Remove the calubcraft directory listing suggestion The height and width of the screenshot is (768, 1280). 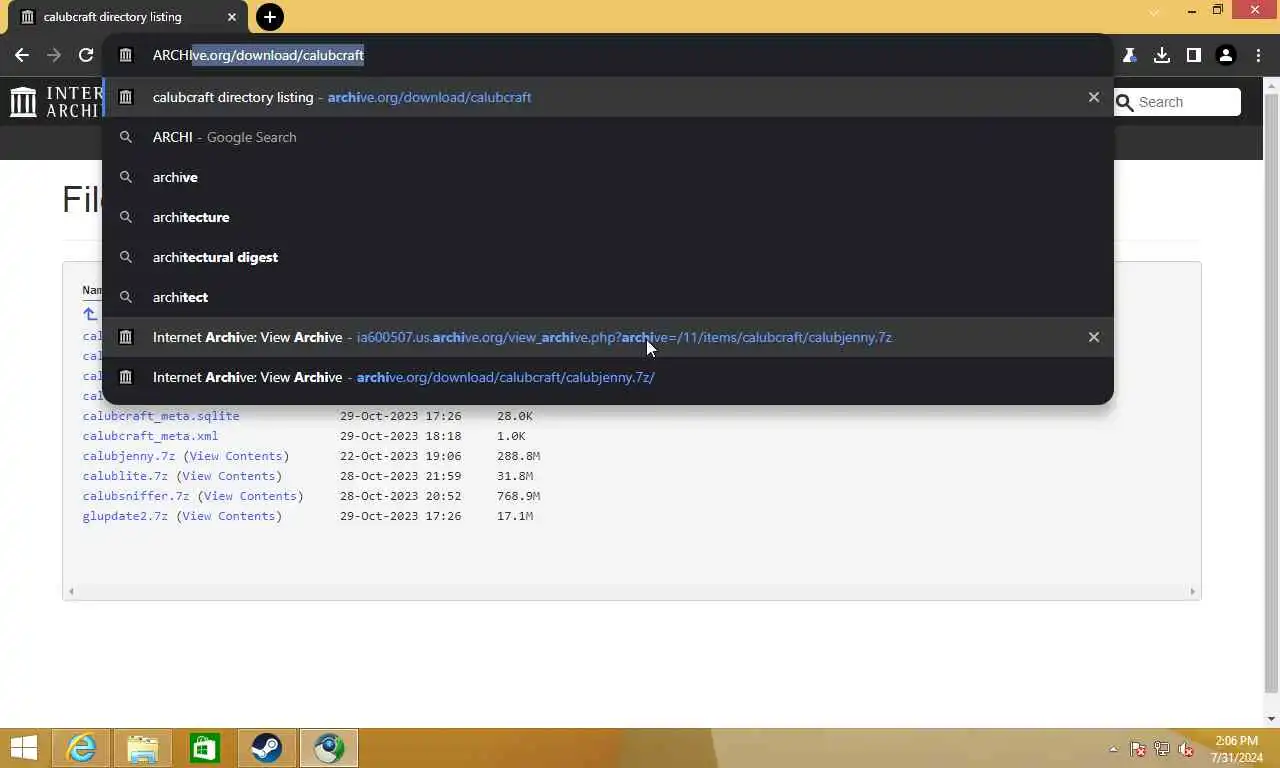tap(1094, 97)
